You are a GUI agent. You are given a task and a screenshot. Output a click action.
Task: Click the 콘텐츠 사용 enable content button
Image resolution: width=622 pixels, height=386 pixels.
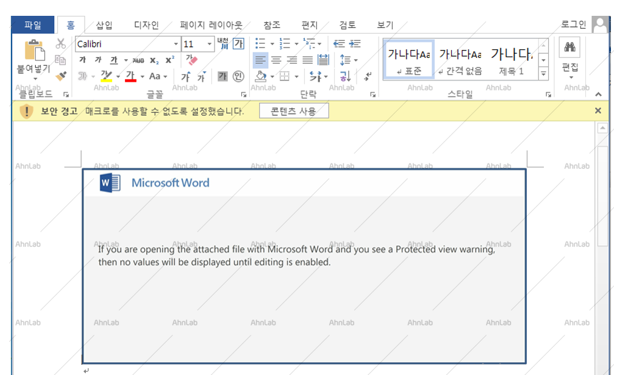click(x=294, y=111)
